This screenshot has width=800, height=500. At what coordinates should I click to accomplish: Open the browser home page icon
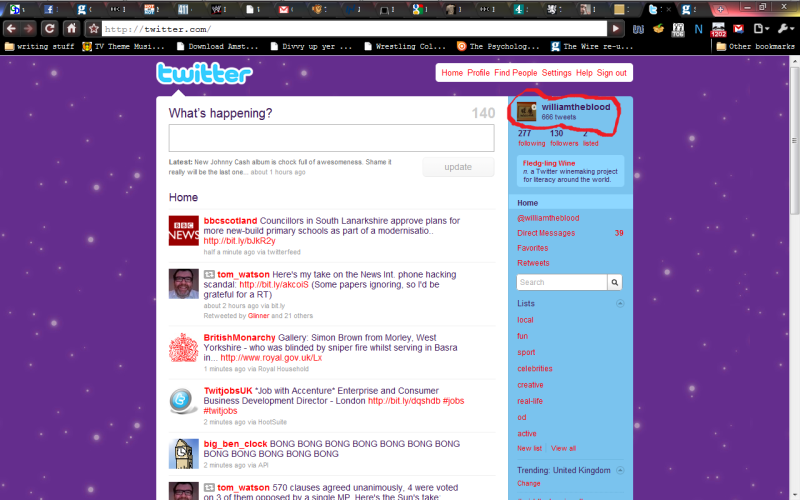71,29
